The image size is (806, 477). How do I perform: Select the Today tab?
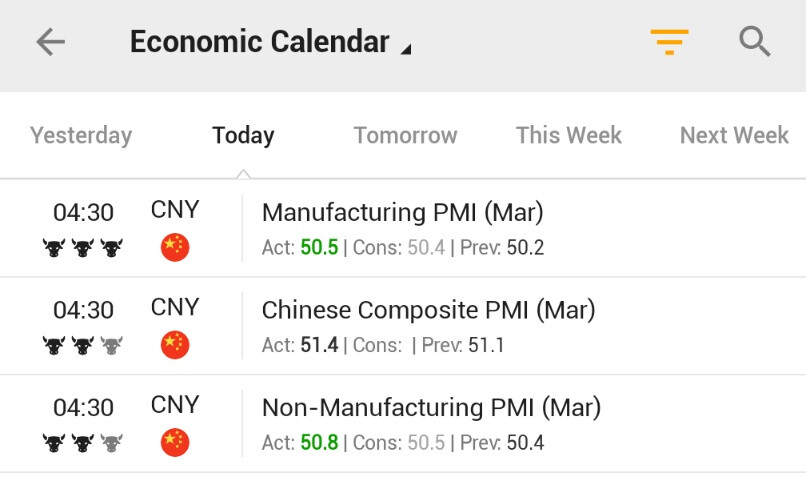point(243,135)
